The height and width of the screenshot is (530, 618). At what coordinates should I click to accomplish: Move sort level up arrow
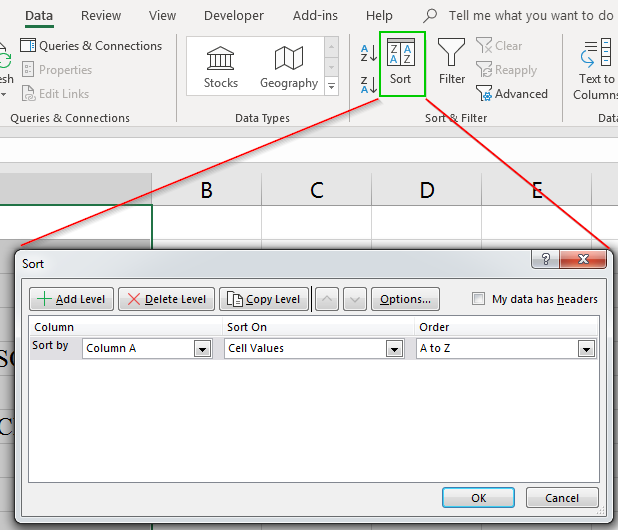[x=327, y=299]
